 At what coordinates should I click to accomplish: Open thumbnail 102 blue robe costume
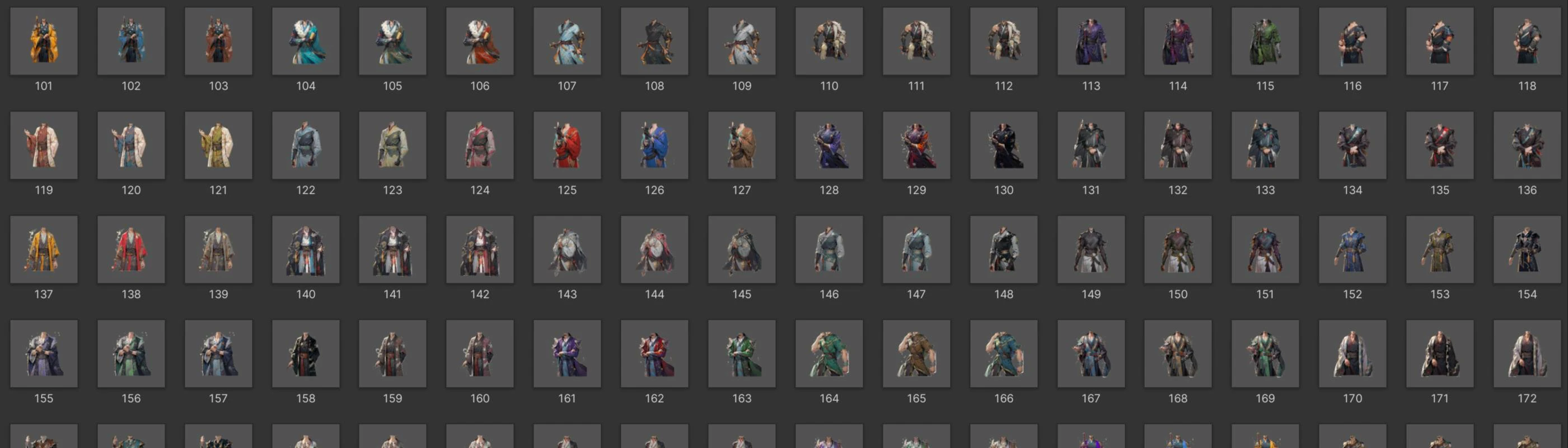(x=131, y=41)
